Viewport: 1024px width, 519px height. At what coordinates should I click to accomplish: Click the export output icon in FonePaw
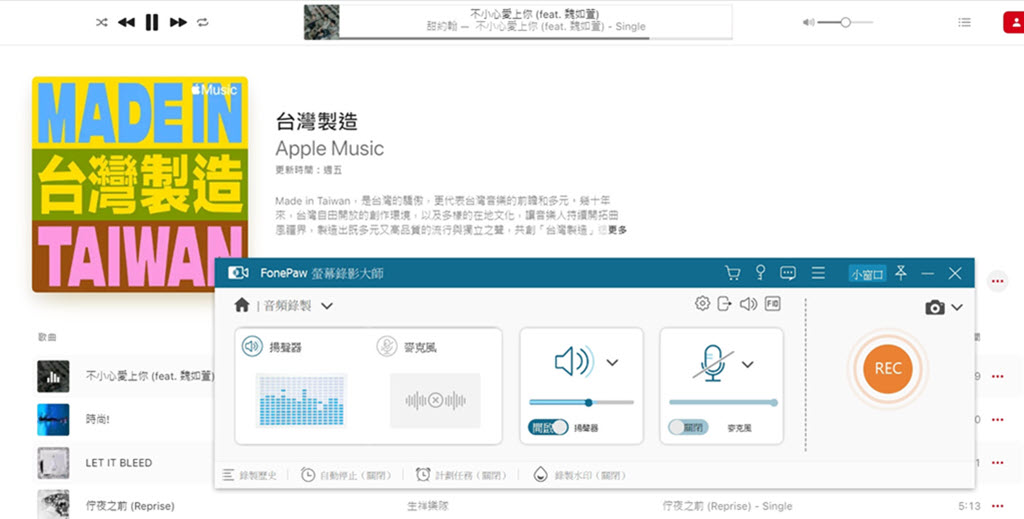[724, 303]
